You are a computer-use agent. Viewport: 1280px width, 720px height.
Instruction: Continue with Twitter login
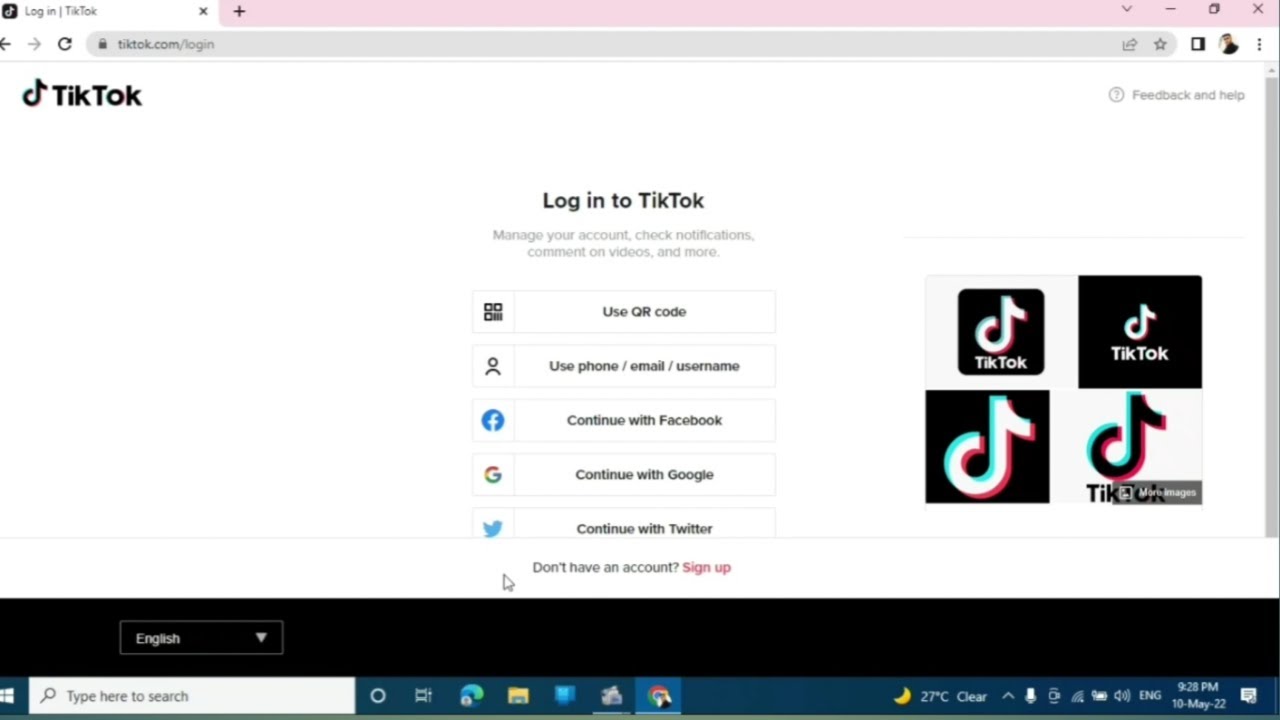tap(624, 524)
